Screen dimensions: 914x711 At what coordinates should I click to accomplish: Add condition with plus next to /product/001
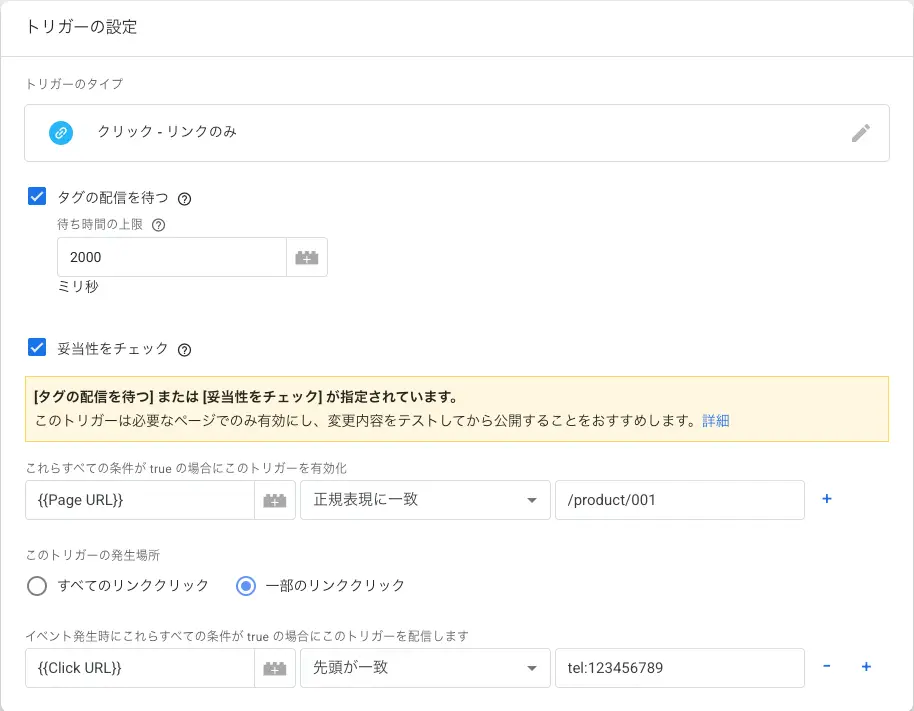click(827, 499)
